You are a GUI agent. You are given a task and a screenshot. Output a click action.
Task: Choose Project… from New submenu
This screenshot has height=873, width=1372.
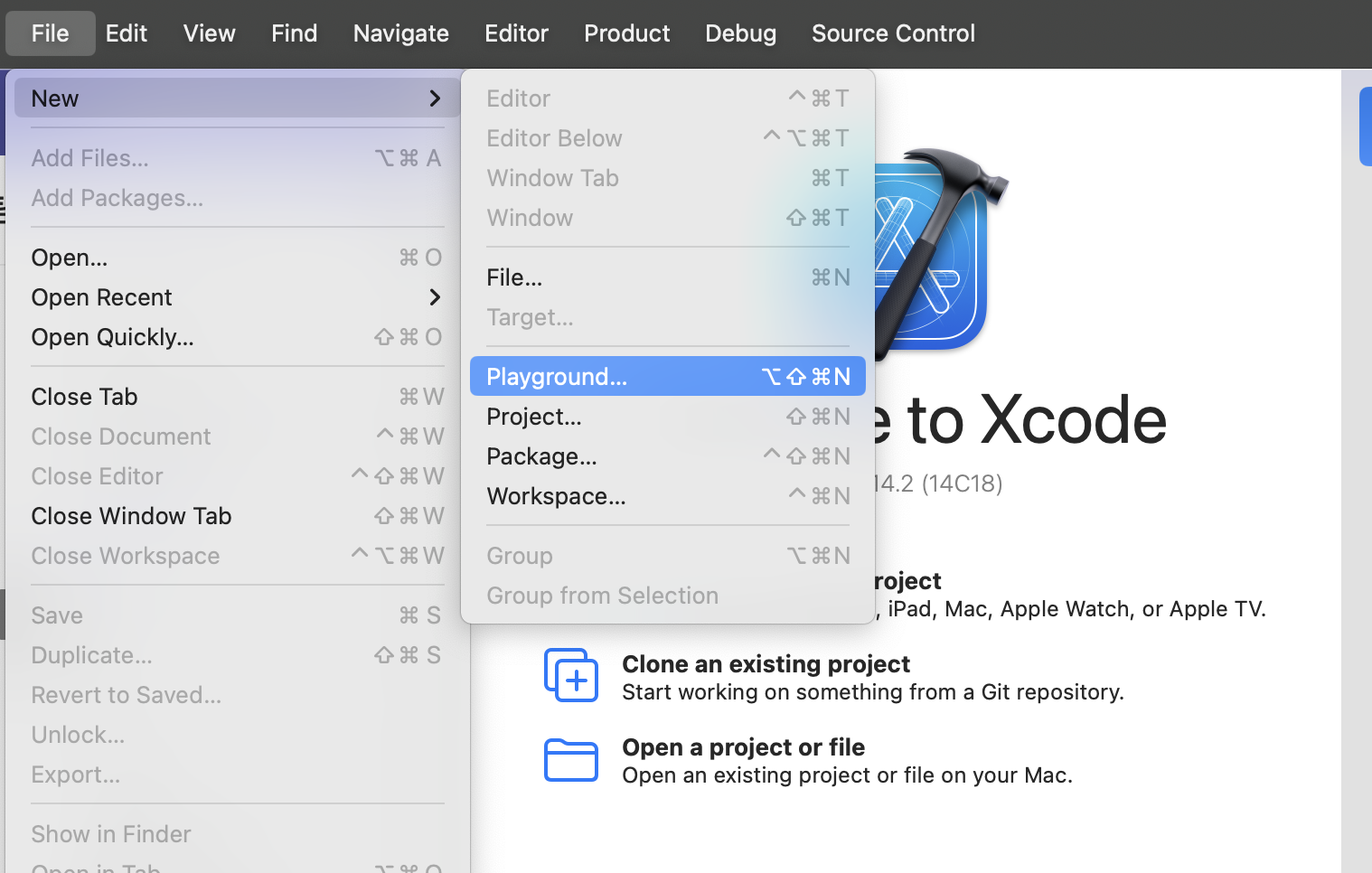[668, 417]
